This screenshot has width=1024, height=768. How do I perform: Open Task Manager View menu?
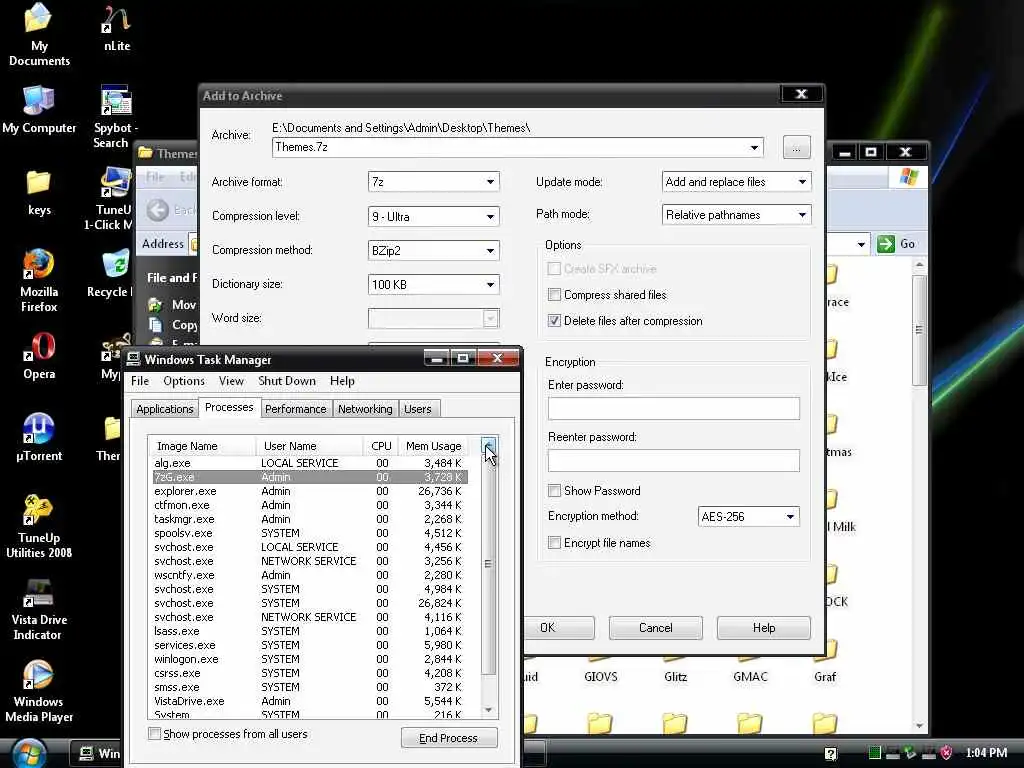(231, 381)
